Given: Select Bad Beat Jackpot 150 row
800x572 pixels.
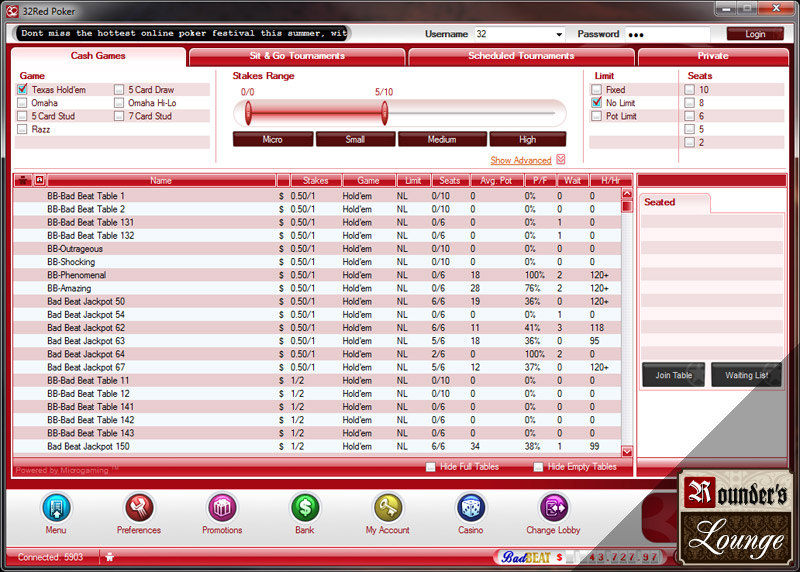Looking at the screenshot, I should pyautogui.click(x=317, y=446).
